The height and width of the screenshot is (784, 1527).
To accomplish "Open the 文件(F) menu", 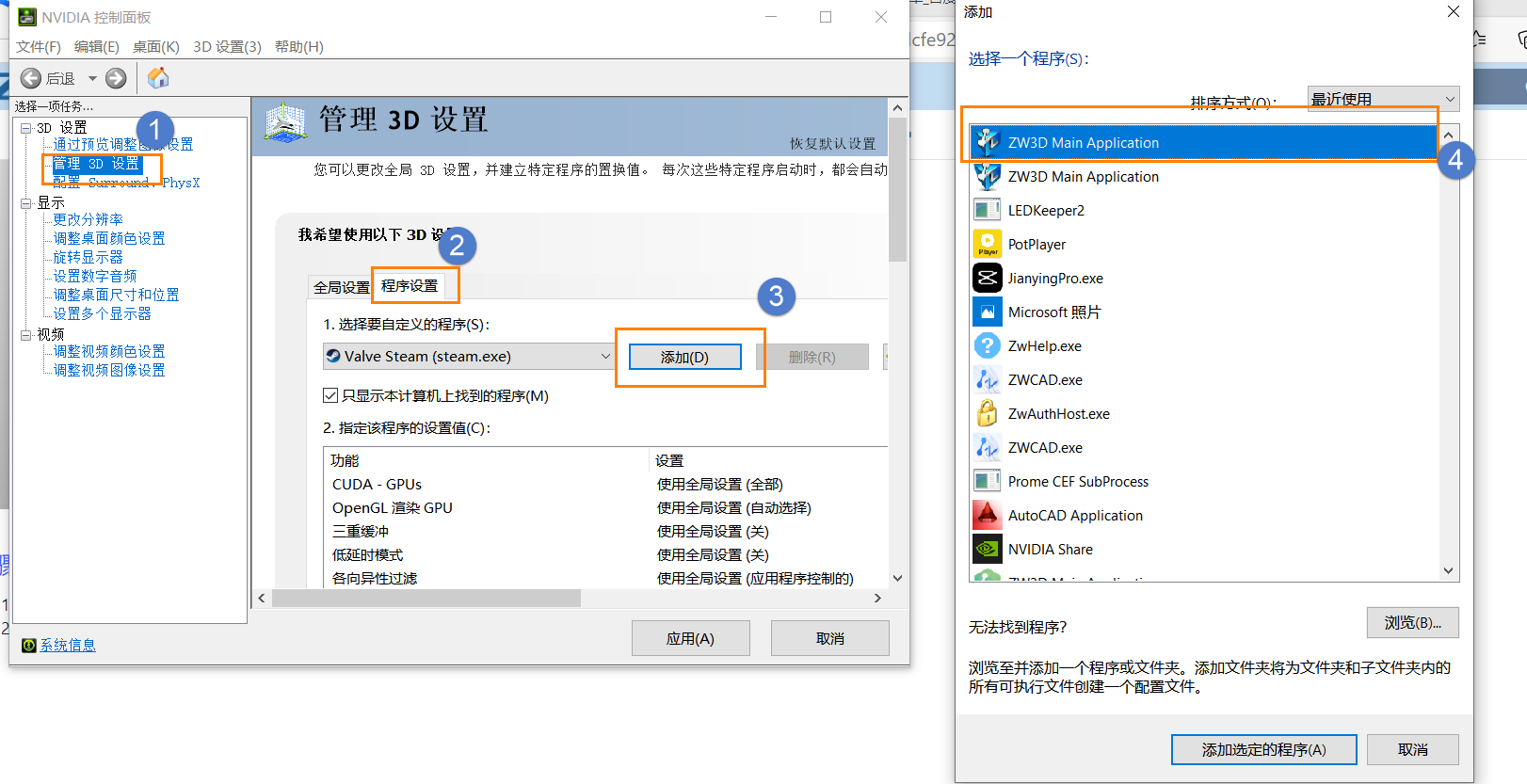I will coord(39,46).
